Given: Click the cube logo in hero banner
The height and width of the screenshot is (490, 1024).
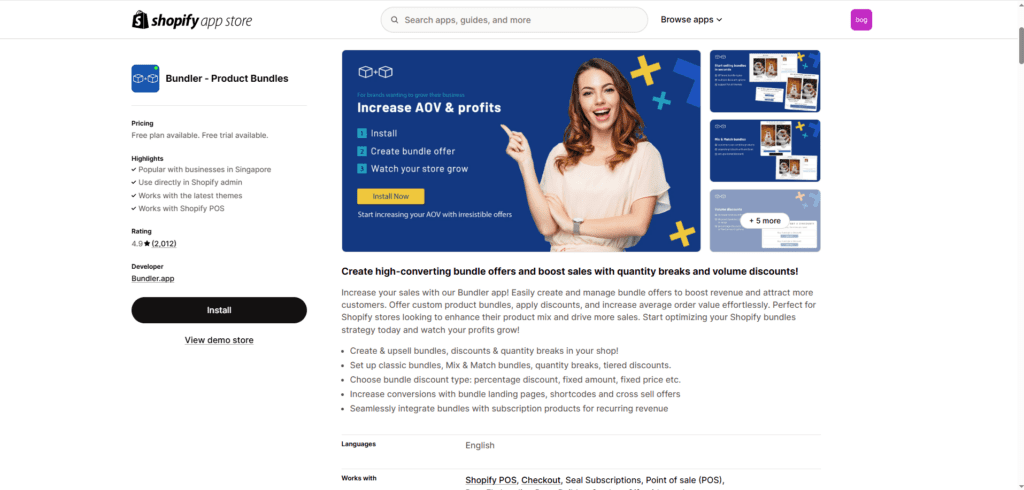Looking at the screenshot, I should click(376, 72).
